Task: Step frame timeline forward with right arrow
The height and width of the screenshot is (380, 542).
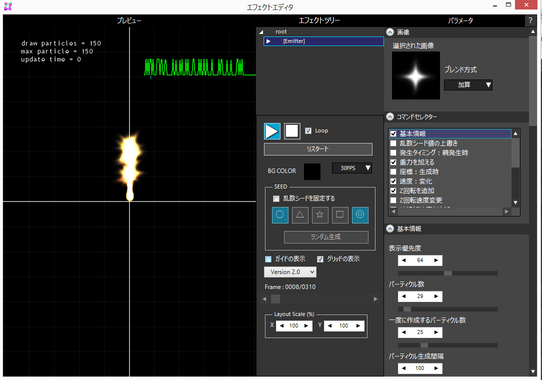Action: (x=375, y=299)
